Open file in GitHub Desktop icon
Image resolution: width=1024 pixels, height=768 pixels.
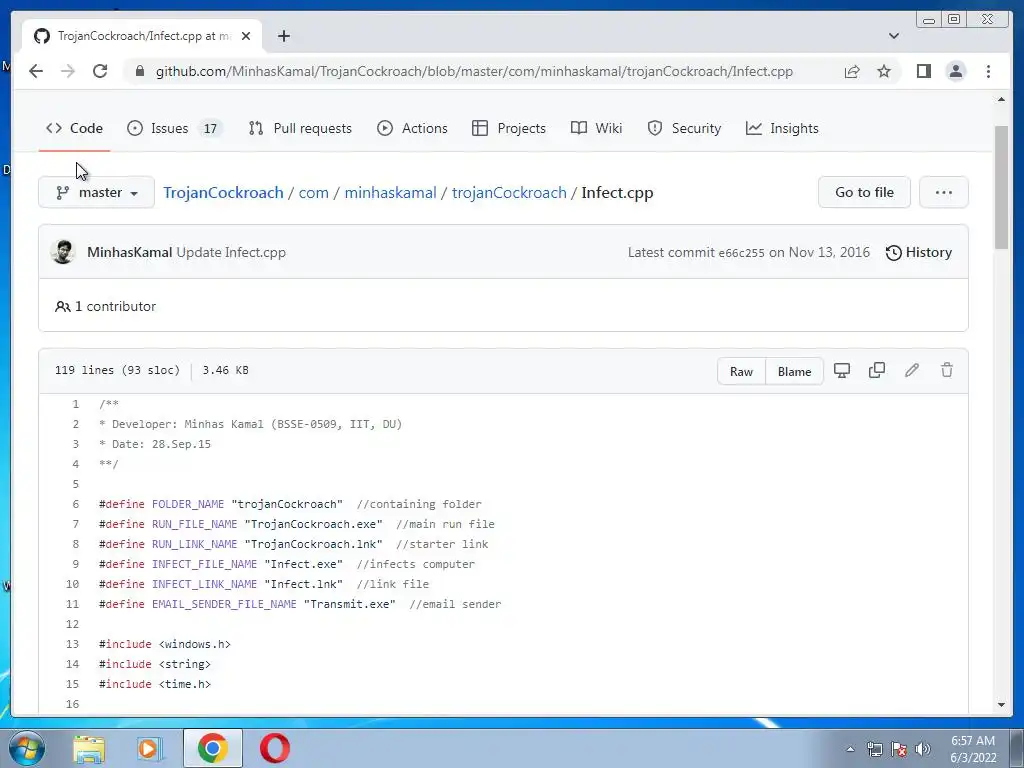[842, 370]
